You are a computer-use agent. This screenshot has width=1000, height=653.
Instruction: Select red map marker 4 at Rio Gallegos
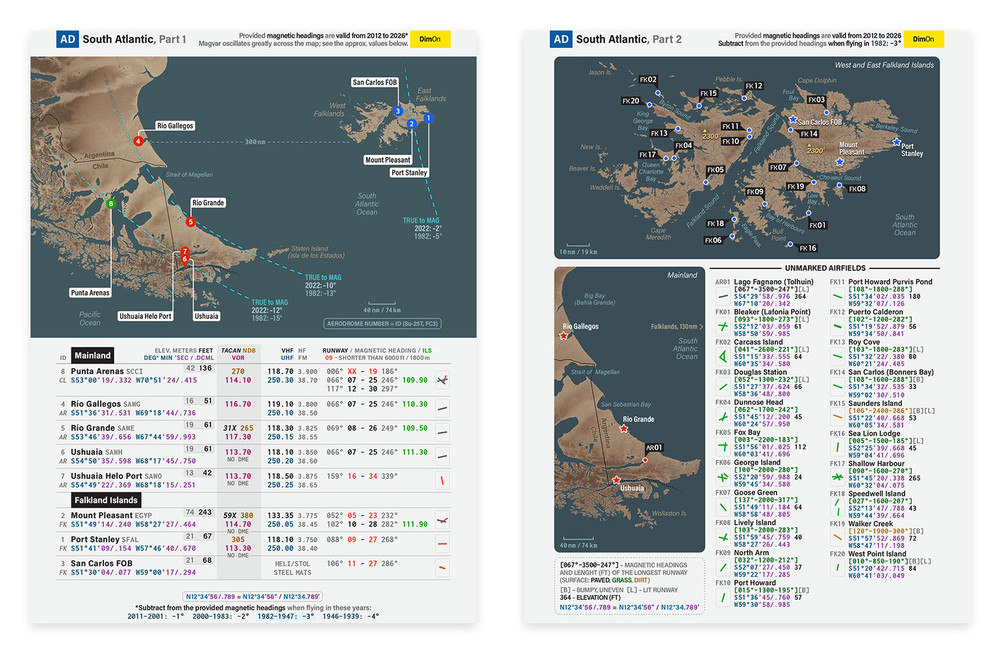pyautogui.click(x=138, y=141)
